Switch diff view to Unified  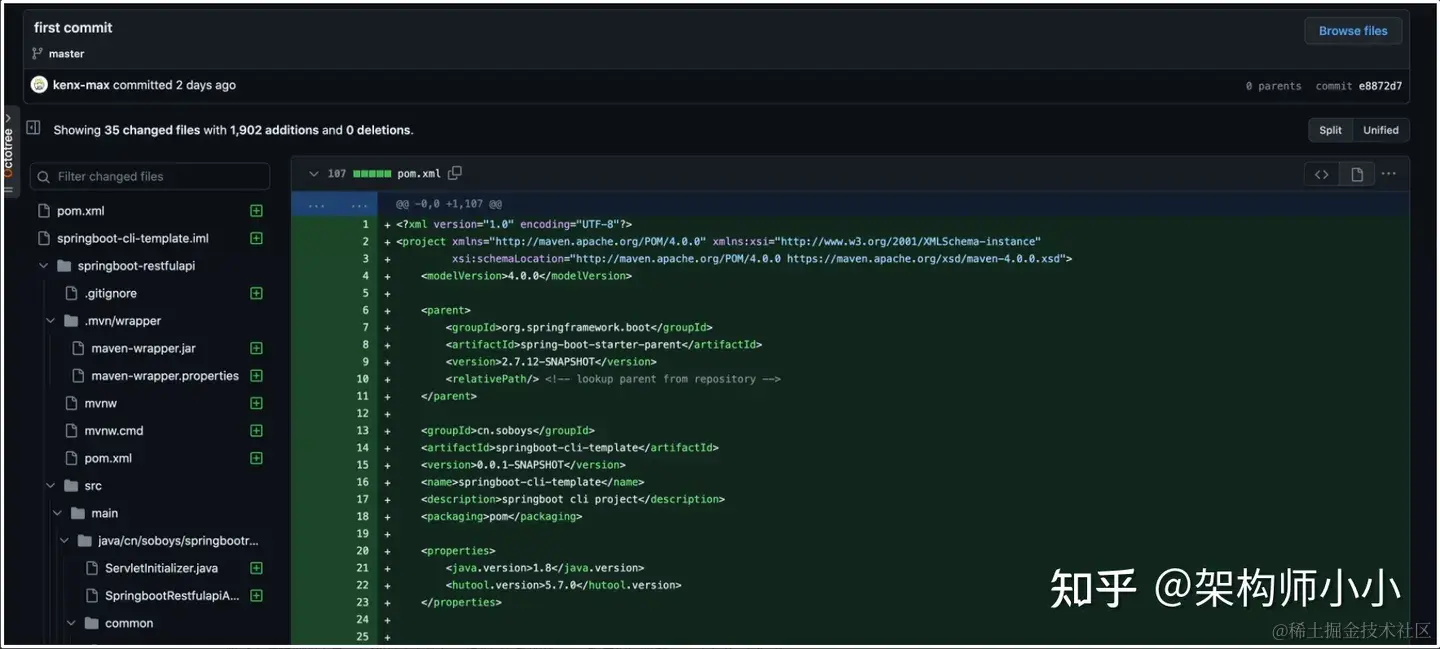coord(1381,130)
